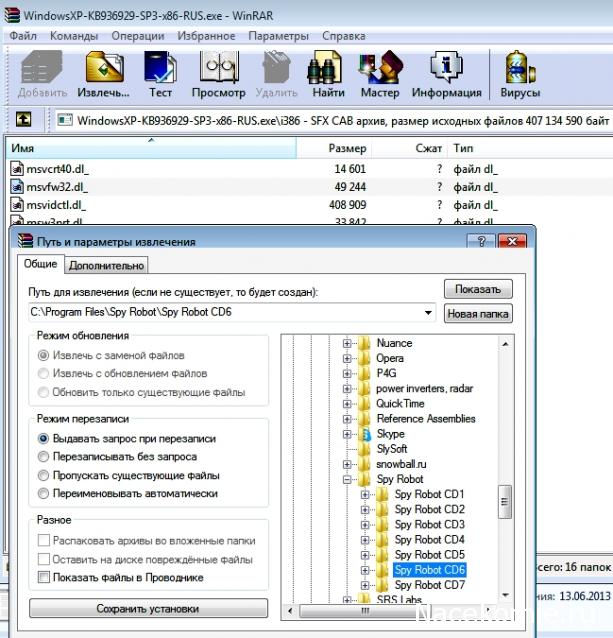Expand the Reference Assemblies node
613x638 pixels.
tap(347, 419)
